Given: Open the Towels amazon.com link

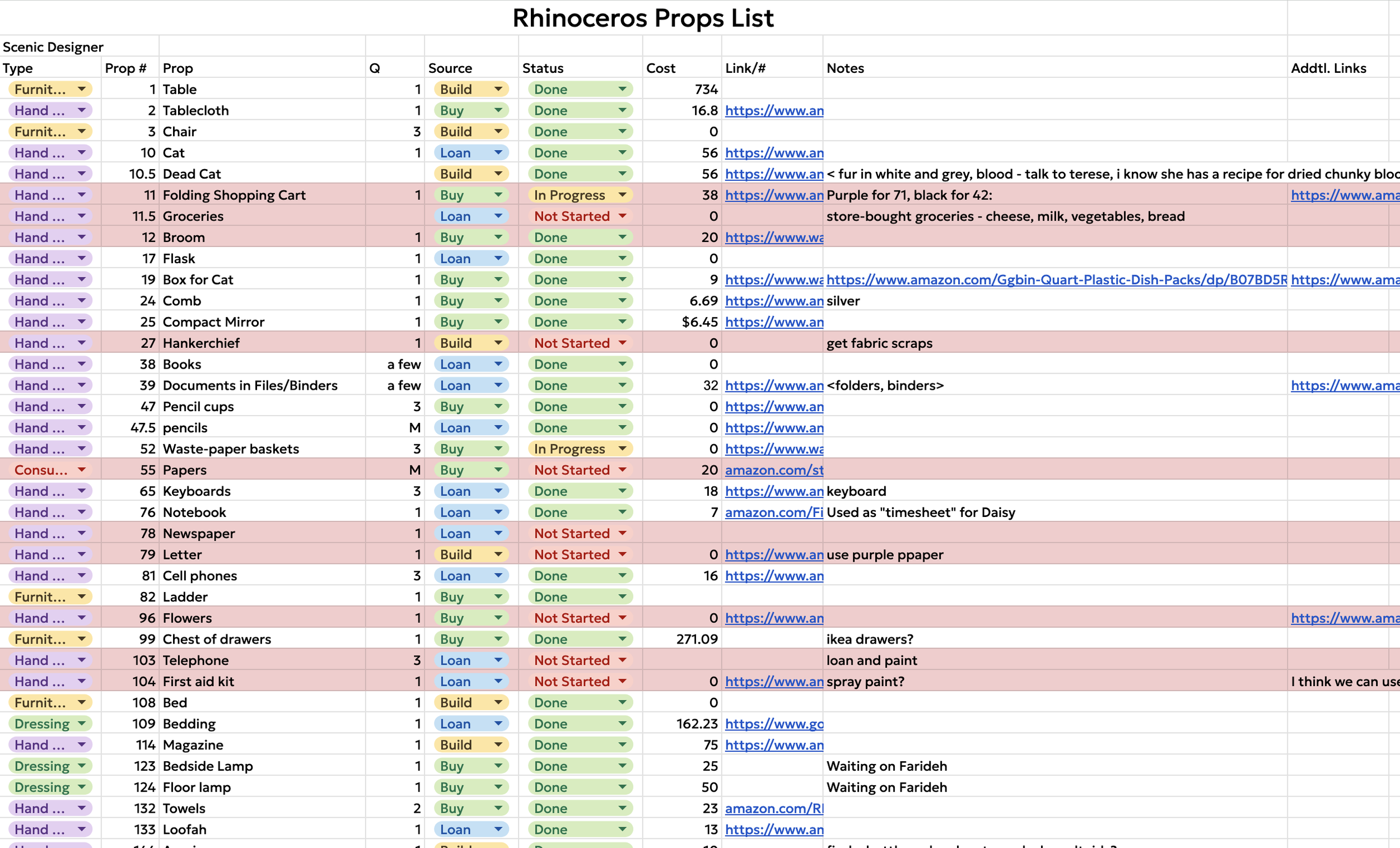Looking at the screenshot, I should (774, 808).
